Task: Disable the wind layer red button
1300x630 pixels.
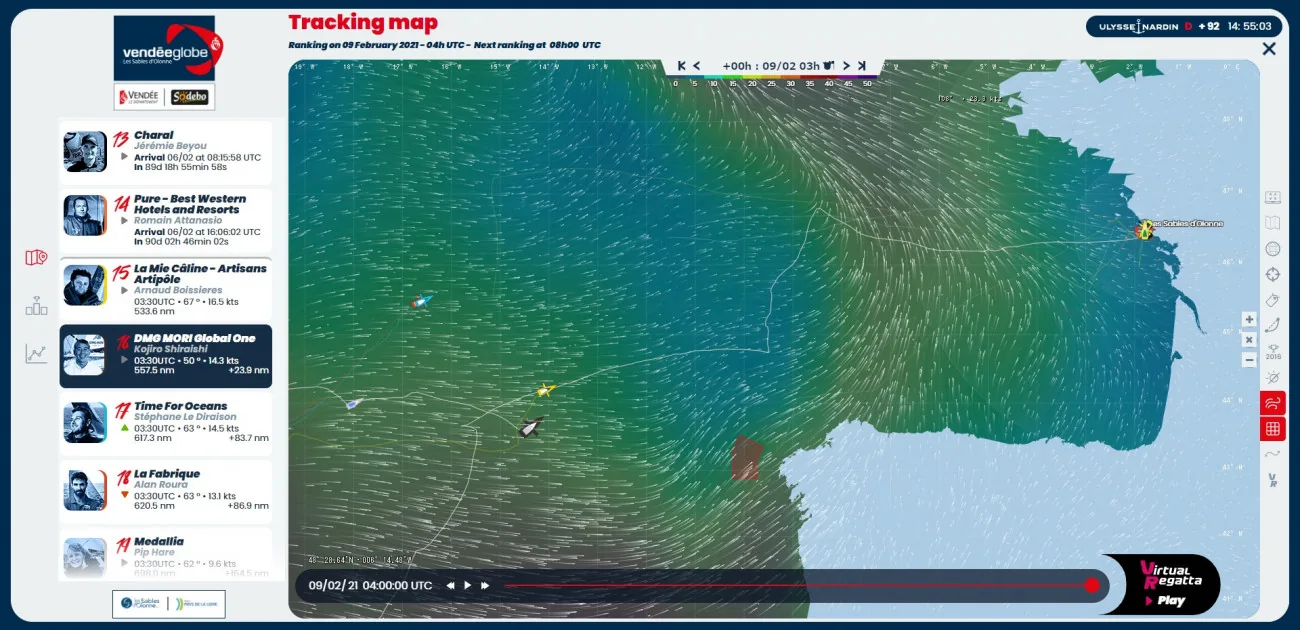Action: [1273, 404]
